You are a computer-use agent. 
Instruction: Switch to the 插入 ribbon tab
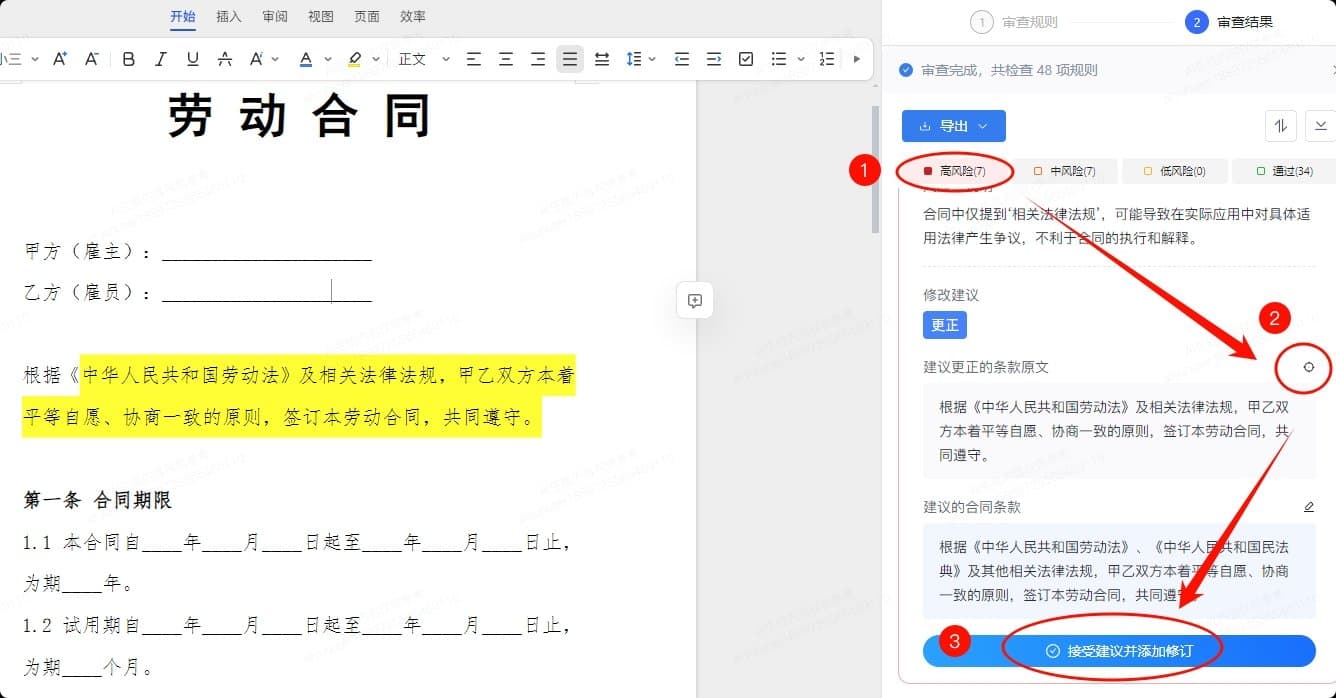click(x=228, y=16)
